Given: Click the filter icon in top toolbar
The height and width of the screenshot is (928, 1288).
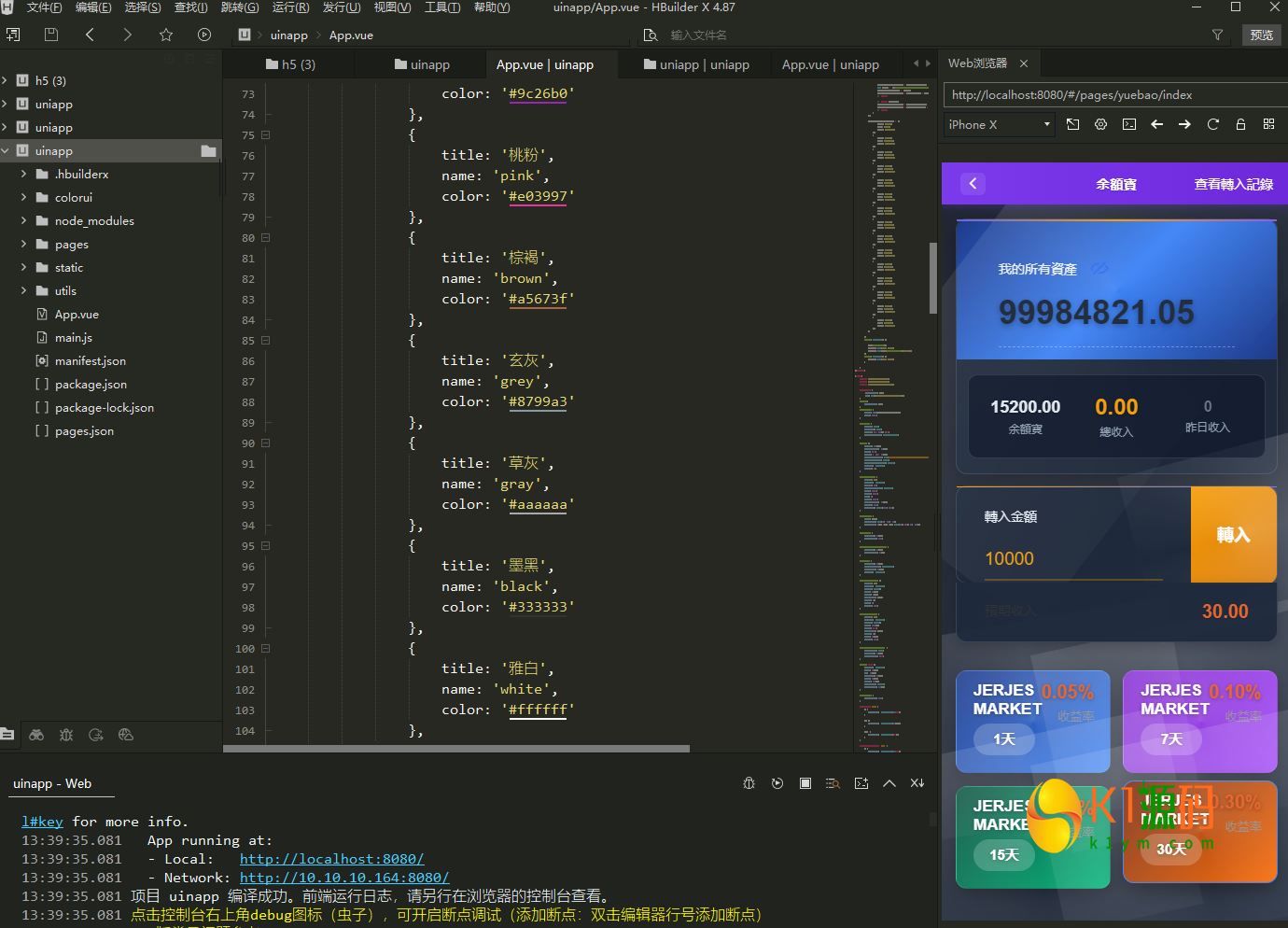Looking at the screenshot, I should click(1217, 35).
